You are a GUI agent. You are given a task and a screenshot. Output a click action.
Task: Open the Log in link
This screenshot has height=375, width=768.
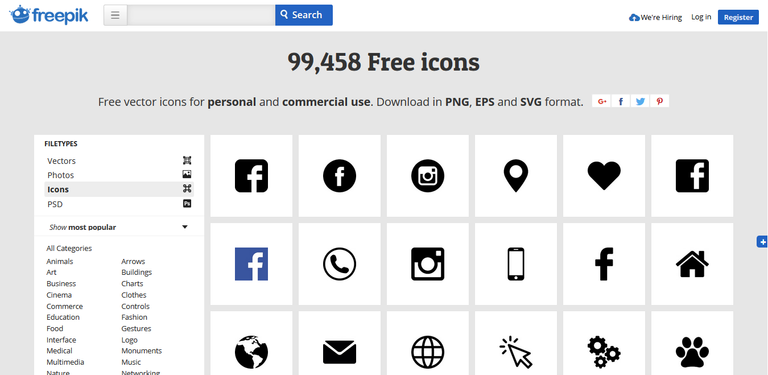[x=701, y=17]
